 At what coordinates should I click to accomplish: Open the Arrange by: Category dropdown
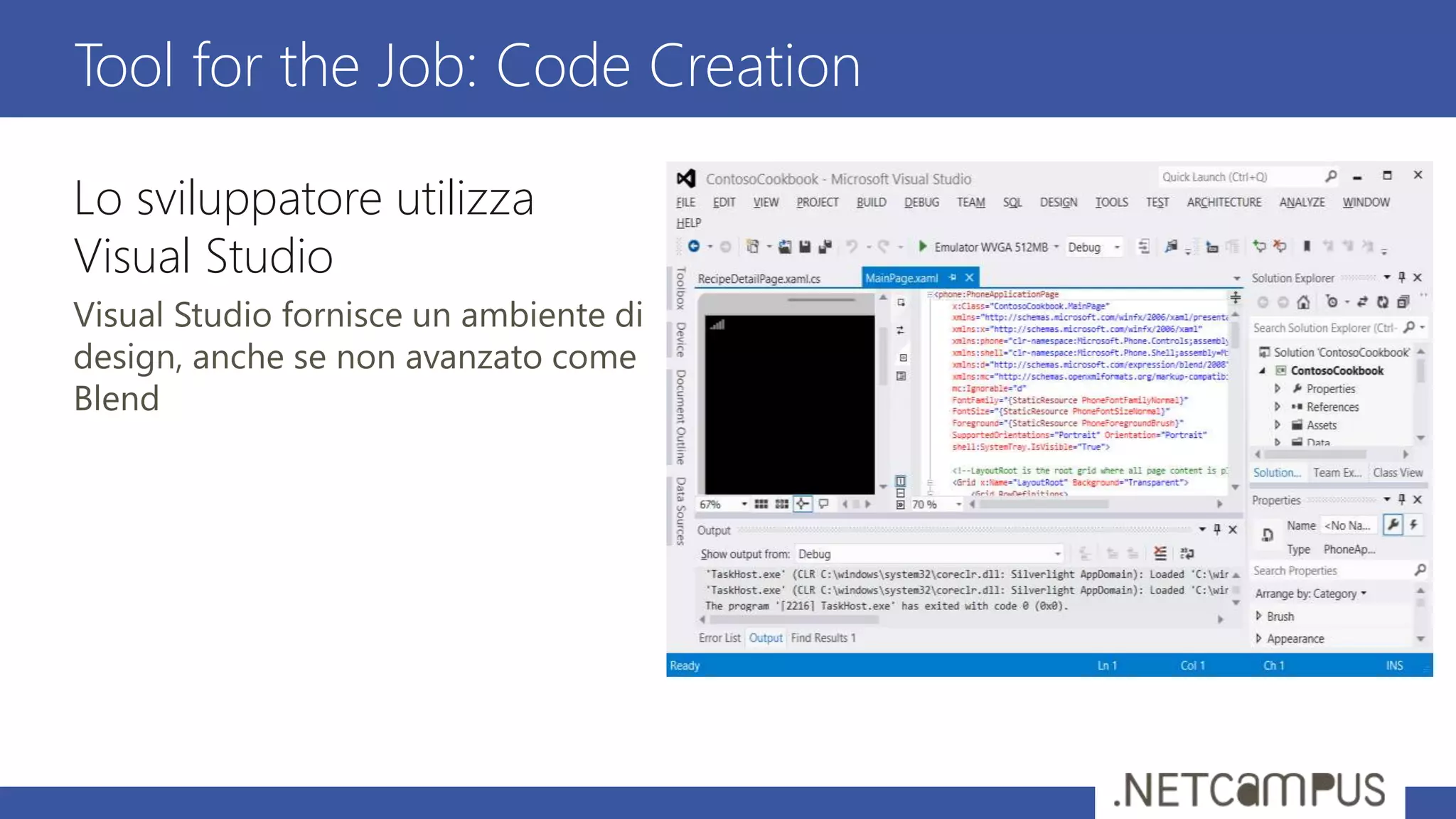tap(1311, 594)
